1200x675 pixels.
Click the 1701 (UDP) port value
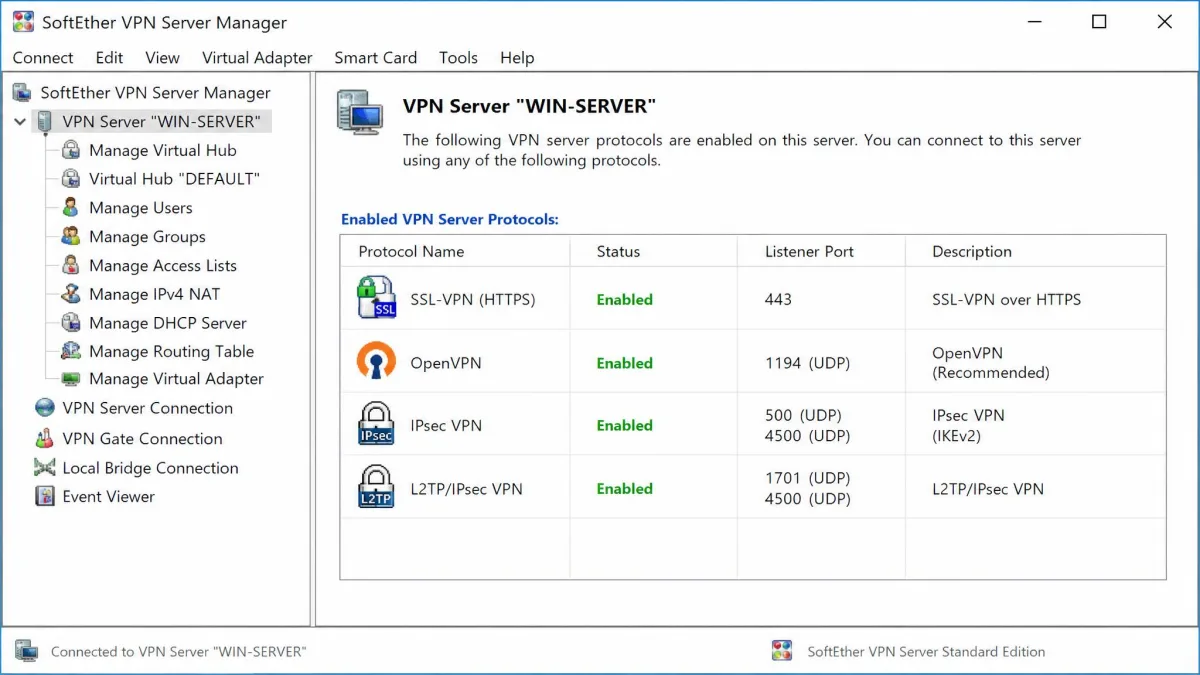[x=807, y=478]
